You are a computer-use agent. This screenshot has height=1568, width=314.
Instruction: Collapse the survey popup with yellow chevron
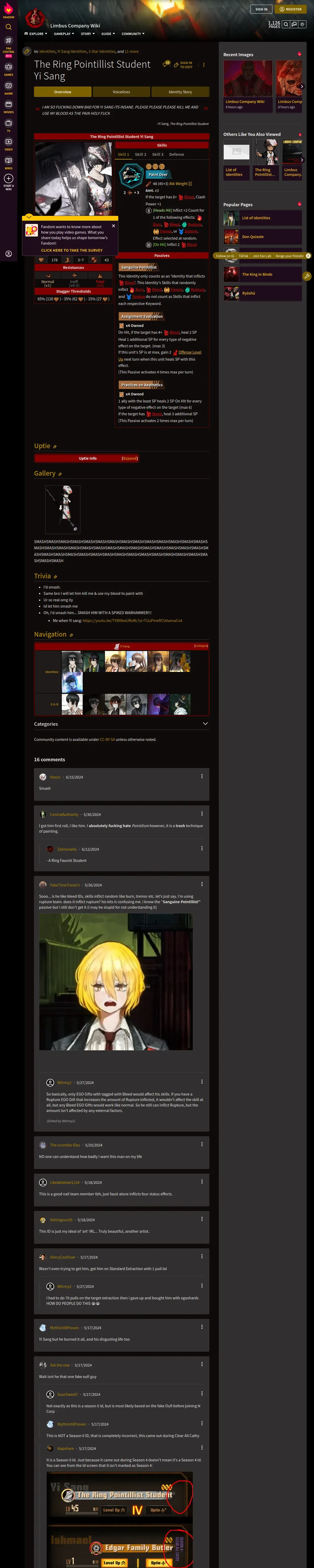pyautogui.click(x=29, y=217)
